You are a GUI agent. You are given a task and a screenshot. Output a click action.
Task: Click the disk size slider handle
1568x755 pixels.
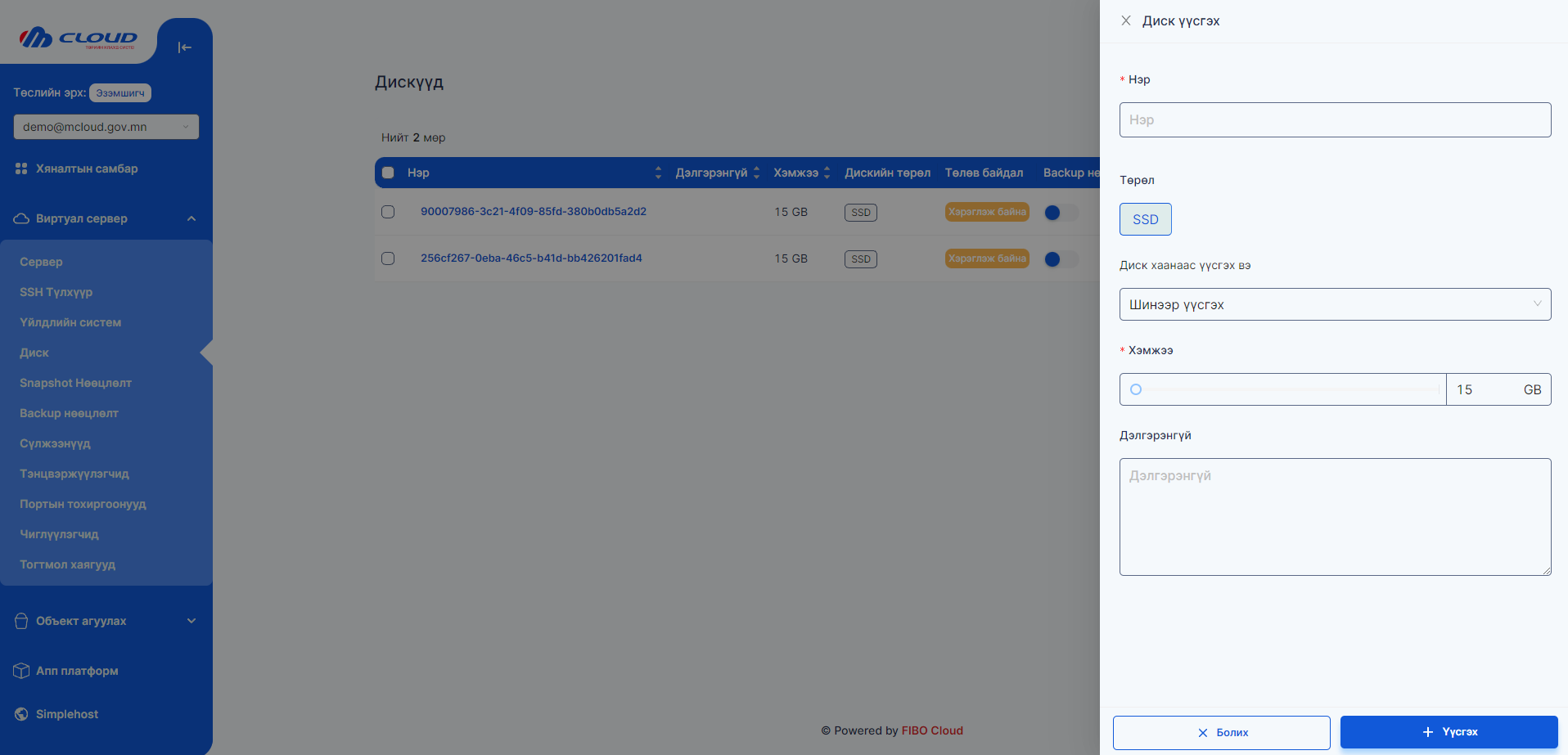[x=1136, y=389]
